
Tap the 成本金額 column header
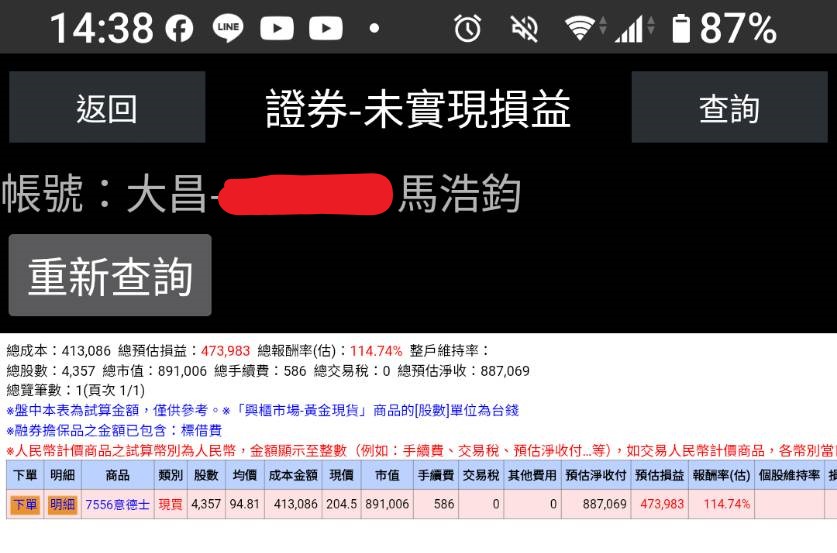pos(293,475)
